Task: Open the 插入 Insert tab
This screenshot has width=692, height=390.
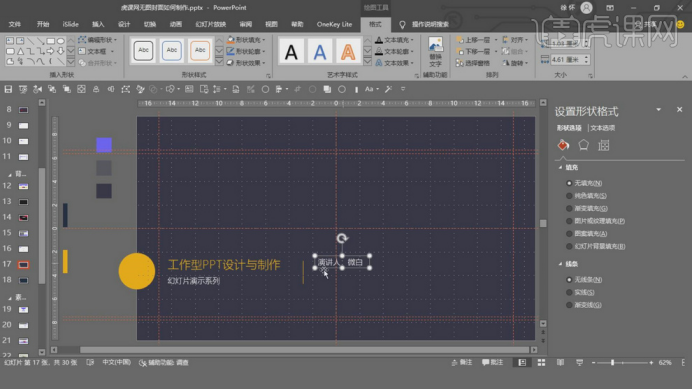Action: [x=98, y=24]
